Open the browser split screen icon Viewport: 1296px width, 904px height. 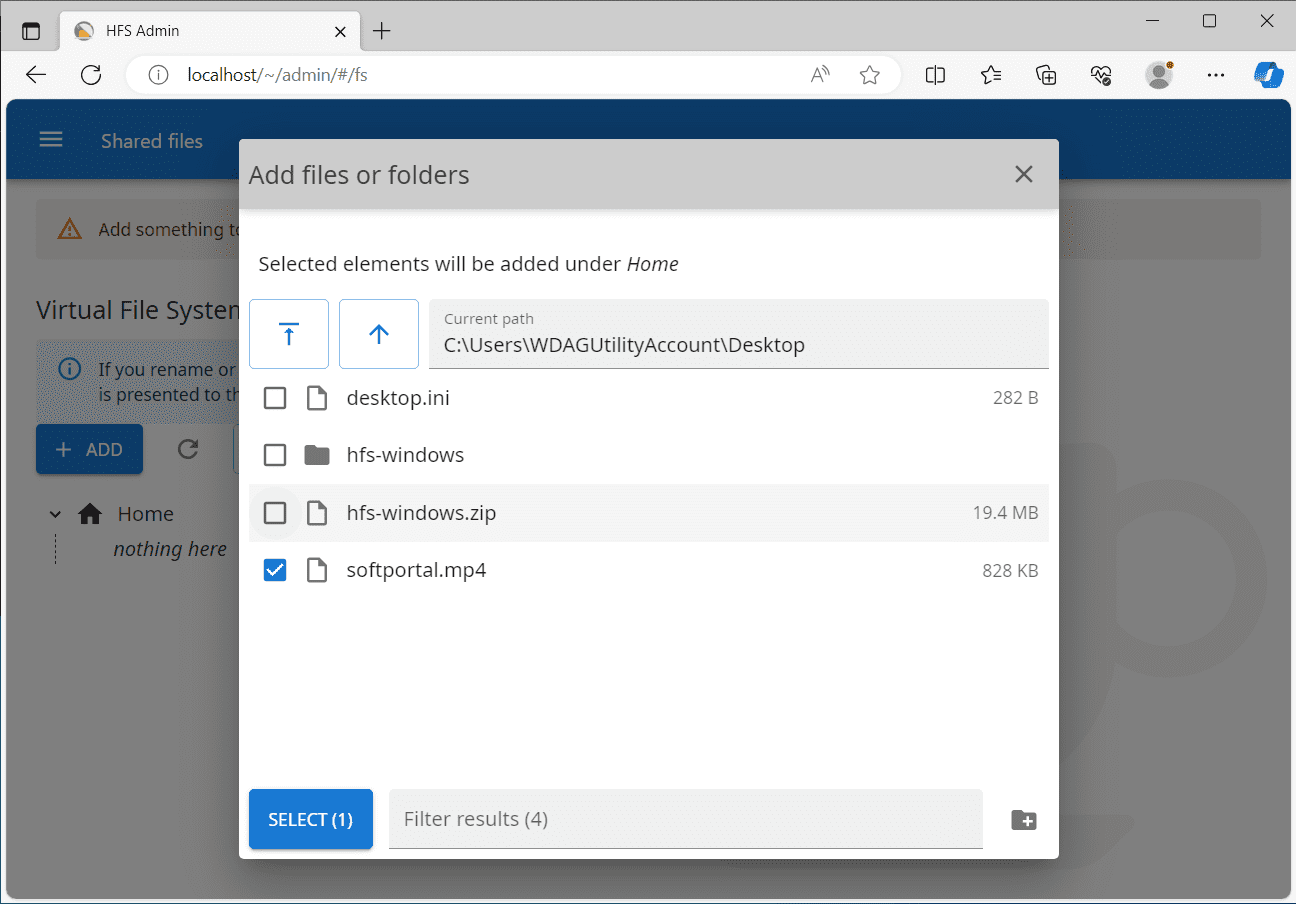point(935,75)
